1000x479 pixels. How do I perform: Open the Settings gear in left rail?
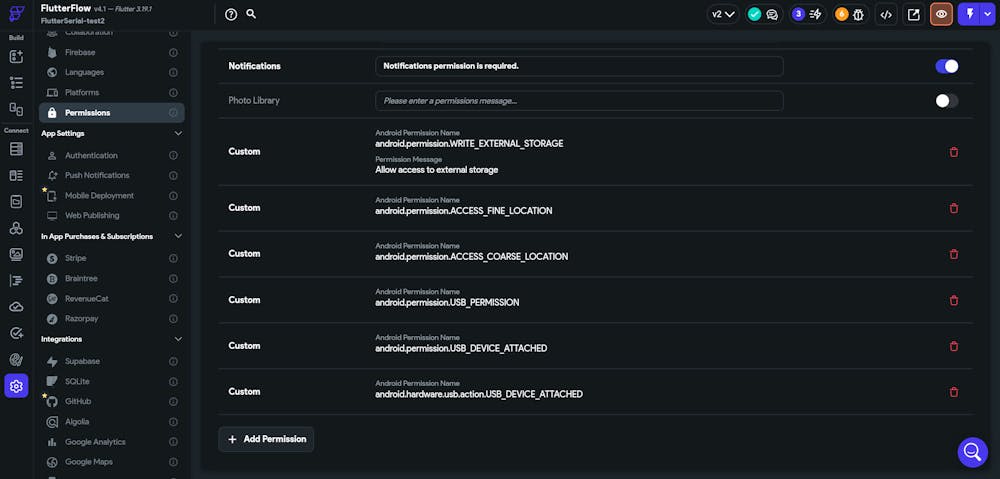click(x=16, y=386)
